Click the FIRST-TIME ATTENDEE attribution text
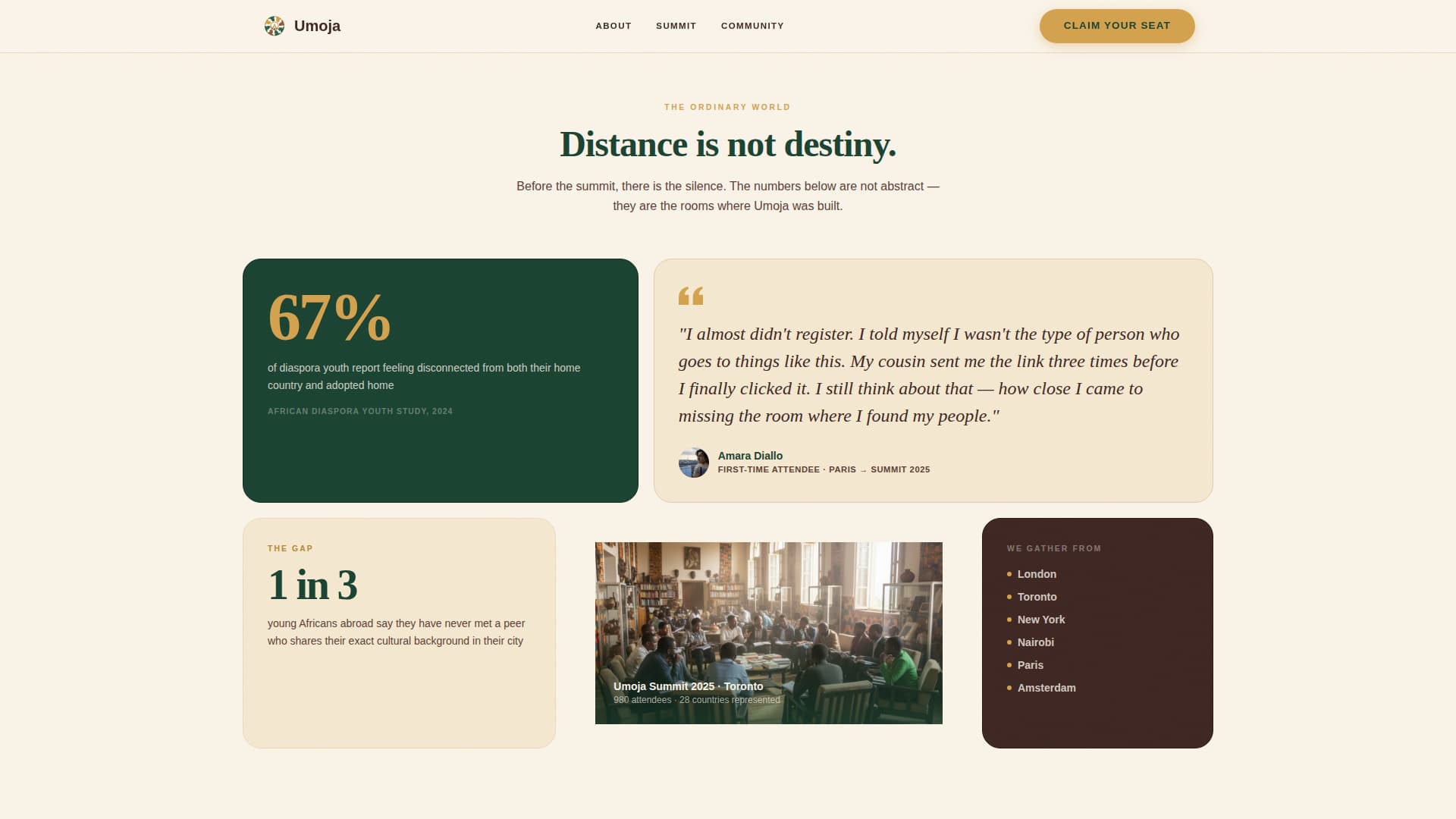 pyautogui.click(x=824, y=469)
